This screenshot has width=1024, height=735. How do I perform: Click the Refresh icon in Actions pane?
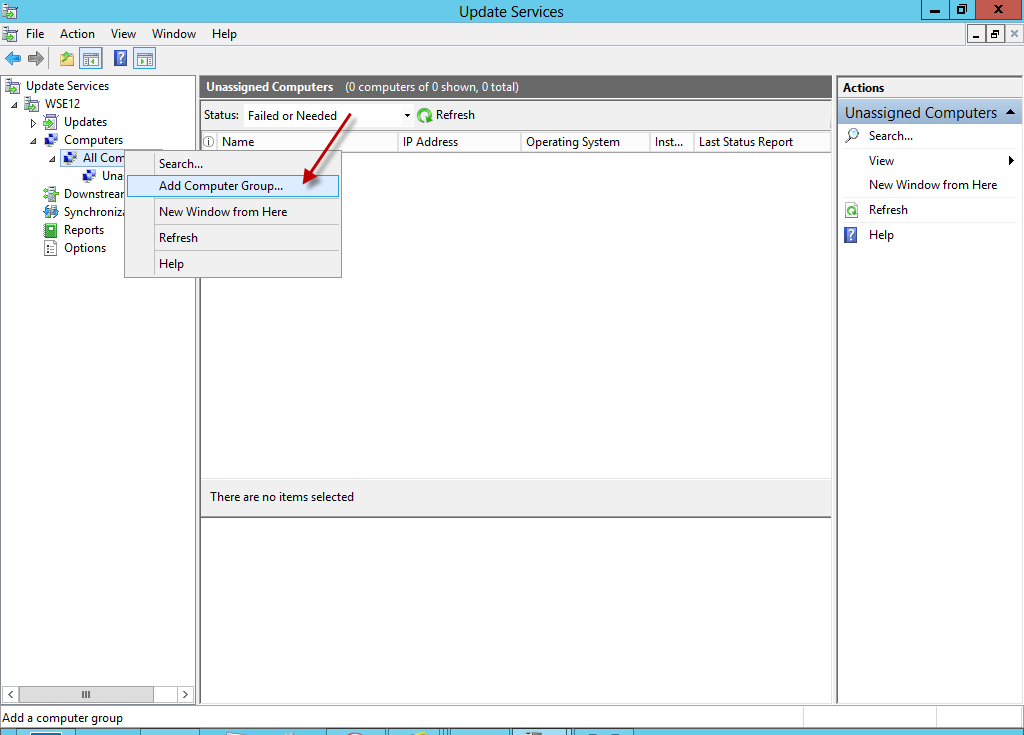pos(852,210)
